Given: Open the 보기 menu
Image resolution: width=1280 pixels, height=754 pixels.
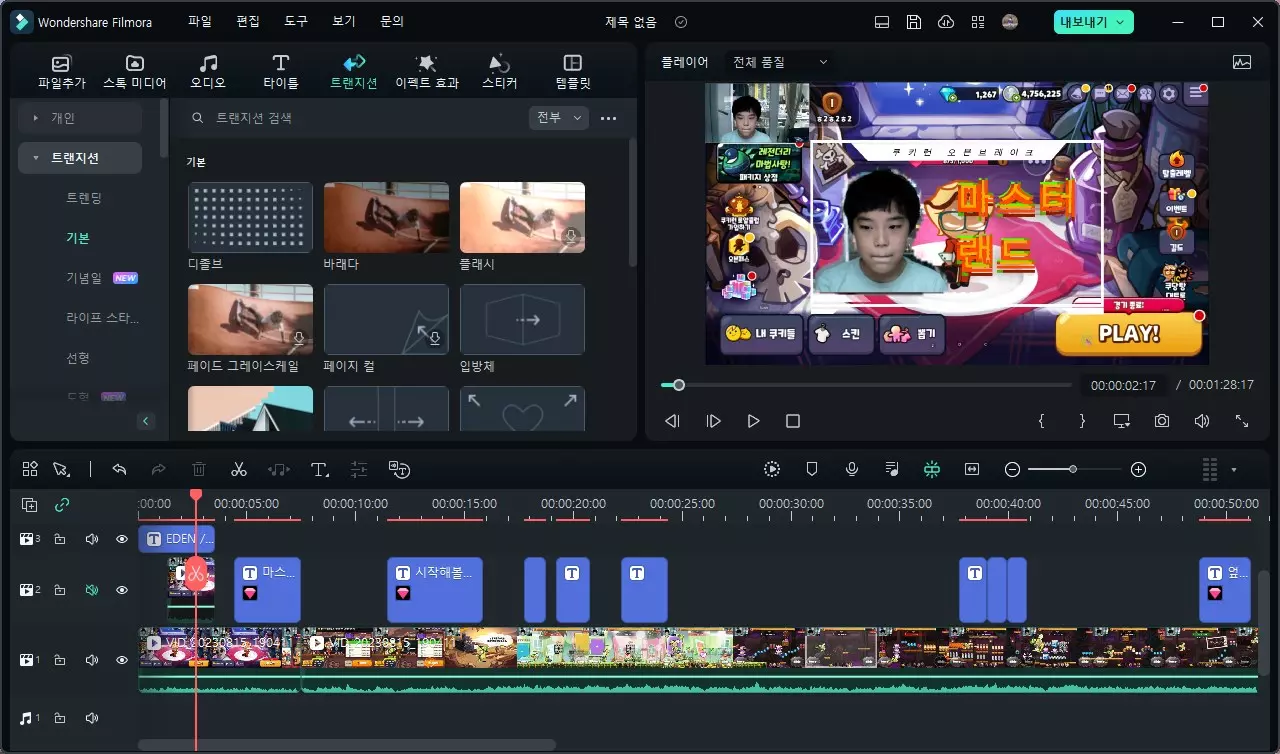Looking at the screenshot, I should tap(344, 21).
